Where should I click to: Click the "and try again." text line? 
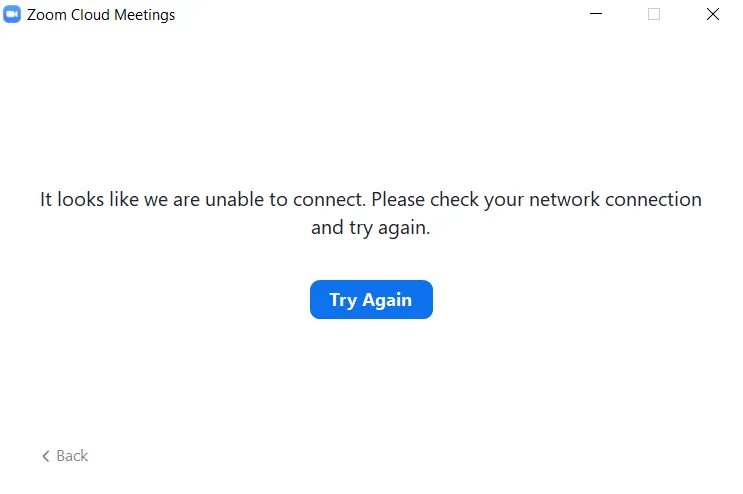pos(371,228)
